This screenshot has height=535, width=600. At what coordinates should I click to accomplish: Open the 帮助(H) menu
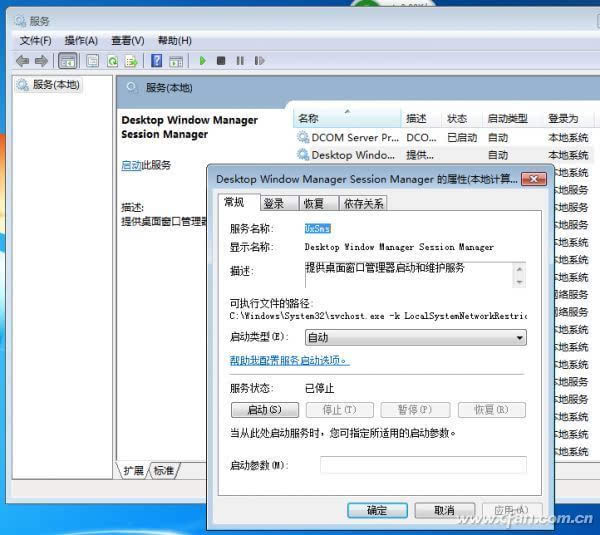pyautogui.click(x=175, y=40)
